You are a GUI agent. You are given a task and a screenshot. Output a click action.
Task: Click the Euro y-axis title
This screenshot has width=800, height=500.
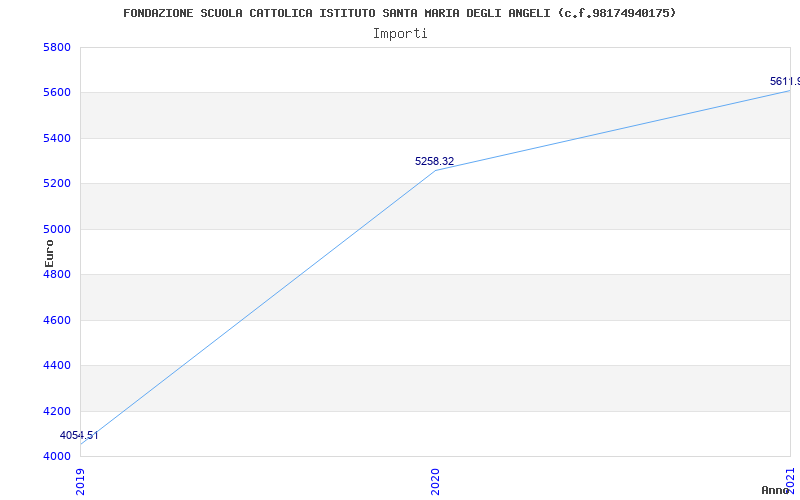(49, 253)
